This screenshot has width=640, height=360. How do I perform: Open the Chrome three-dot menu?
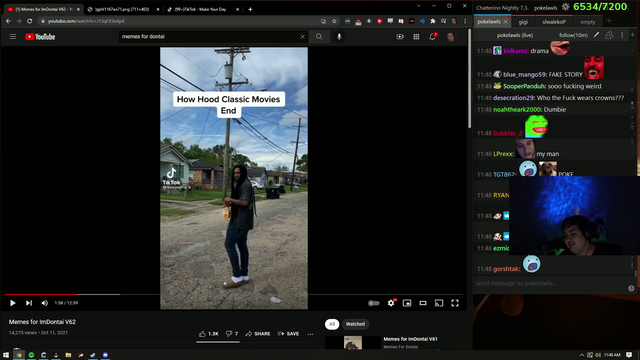465,21
